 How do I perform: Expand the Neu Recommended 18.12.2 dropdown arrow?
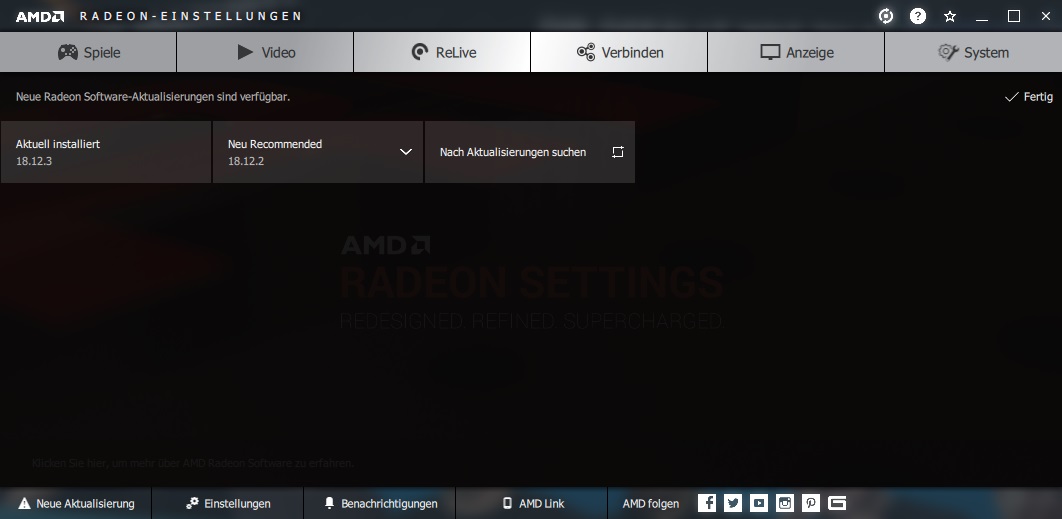[406, 152]
